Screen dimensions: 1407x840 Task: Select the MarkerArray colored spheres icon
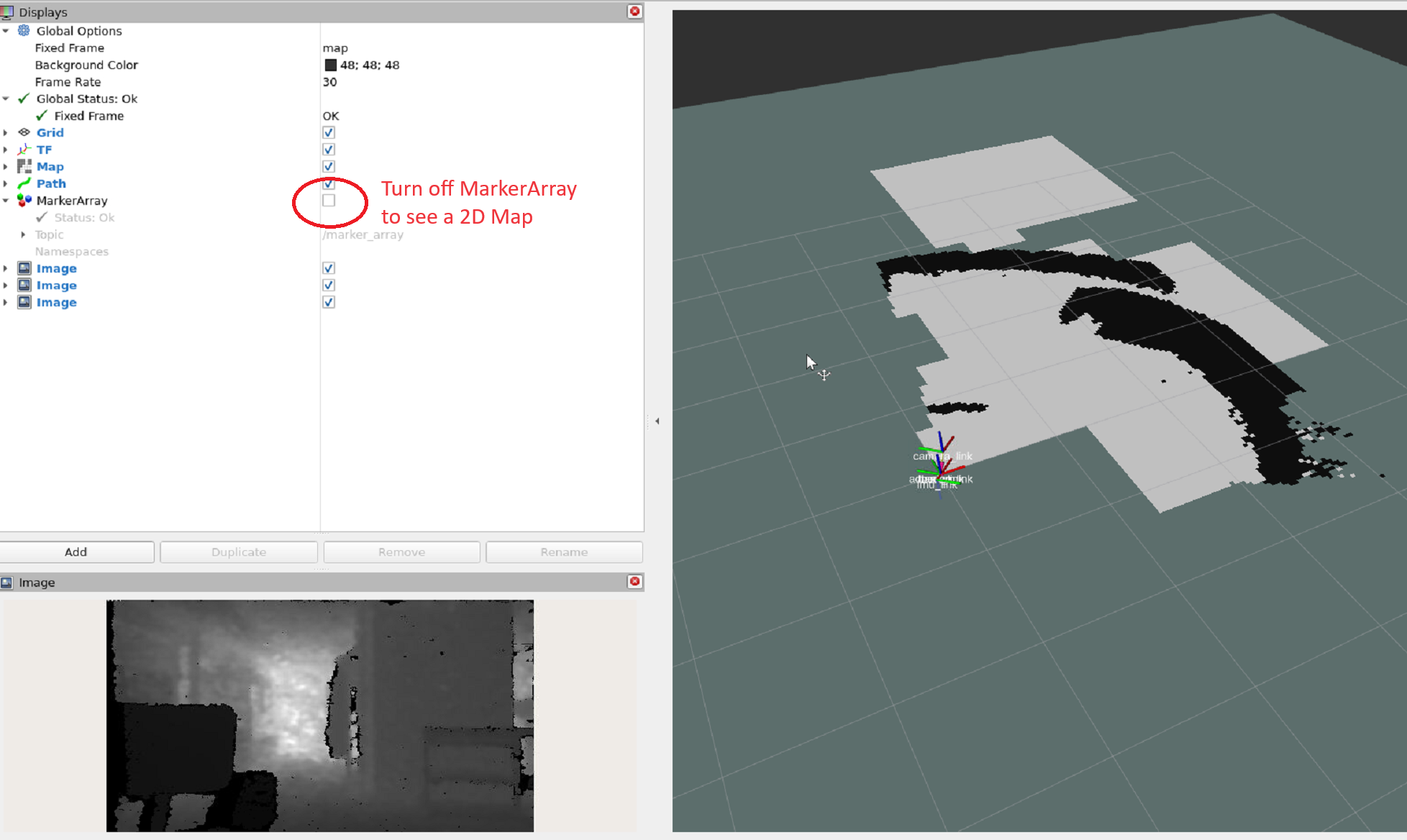(x=24, y=200)
